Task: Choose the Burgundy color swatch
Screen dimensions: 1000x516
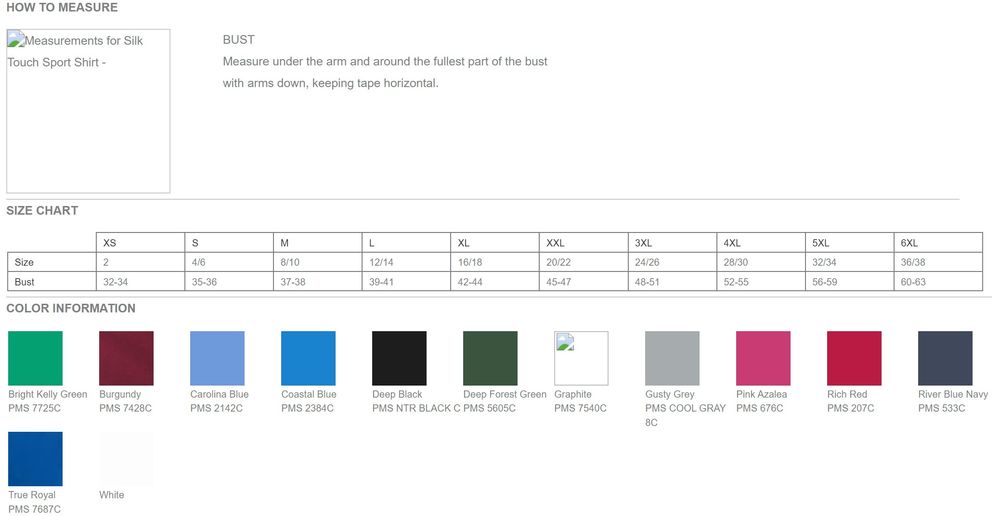Action: 126,358
